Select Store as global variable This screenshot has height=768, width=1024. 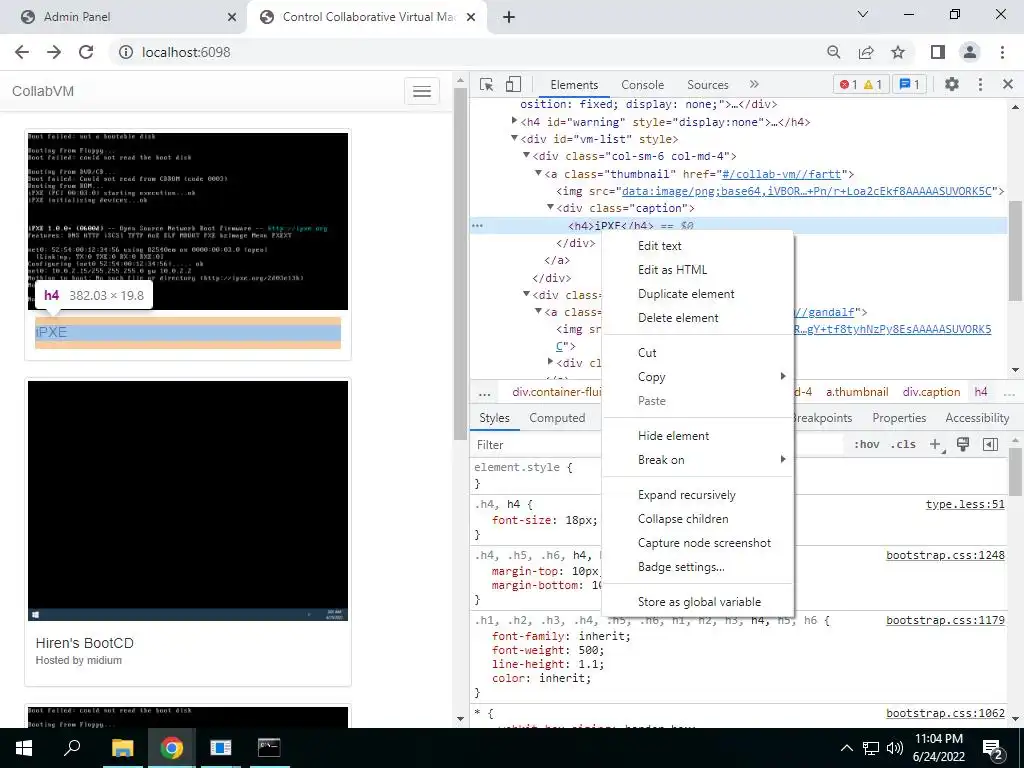point(697,602)
